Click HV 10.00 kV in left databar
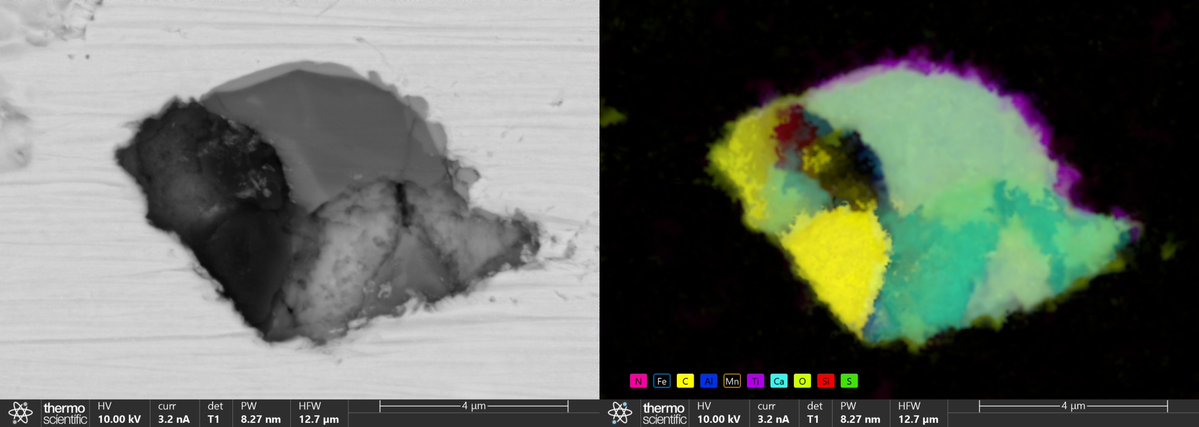This screenshot has height=427, width=1199. (x=119, y=413)
